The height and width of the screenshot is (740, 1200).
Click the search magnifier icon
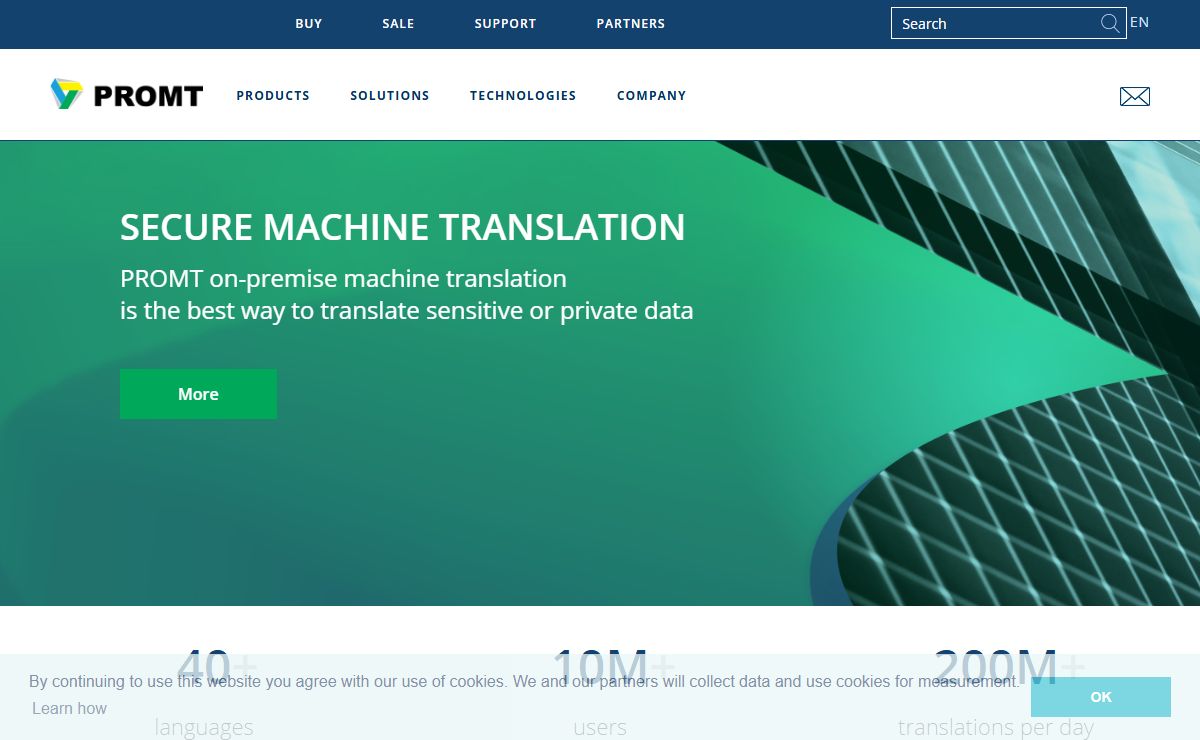(1110, 23)
